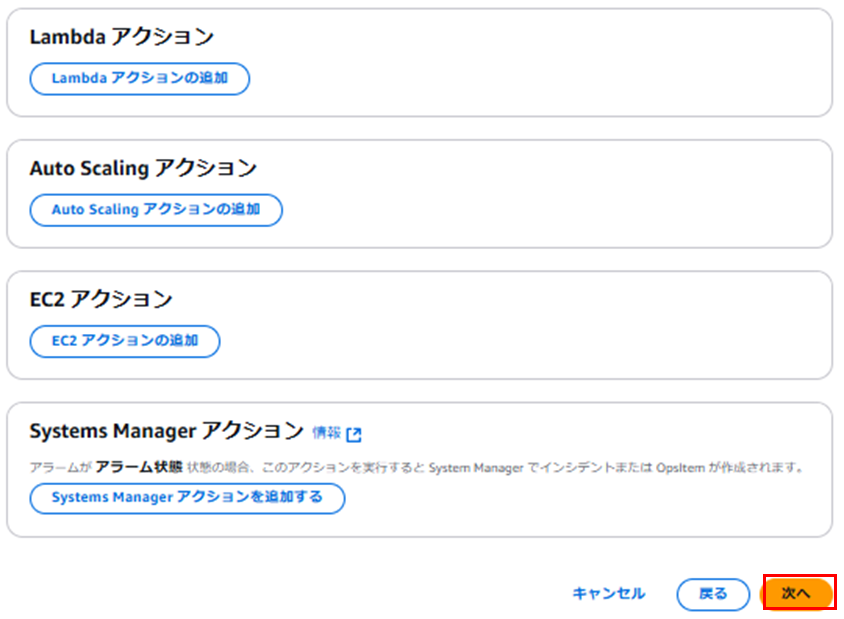The height and width of the screenshot is (619, 844).
Task: Go back with the 戻る button
Action: pos(713,594)
